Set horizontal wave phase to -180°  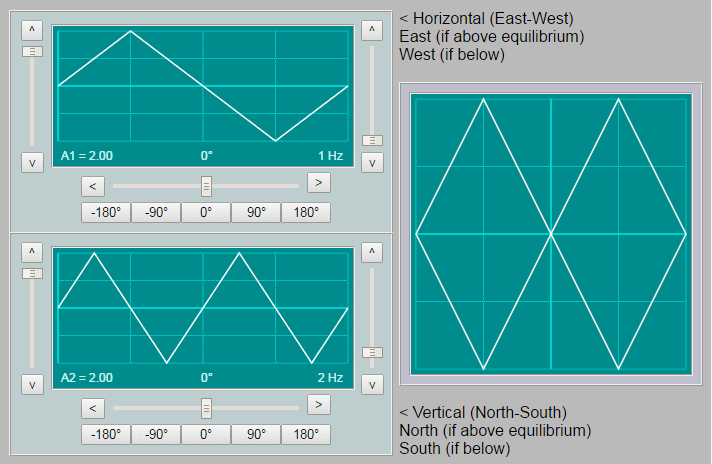click(106, 212)
